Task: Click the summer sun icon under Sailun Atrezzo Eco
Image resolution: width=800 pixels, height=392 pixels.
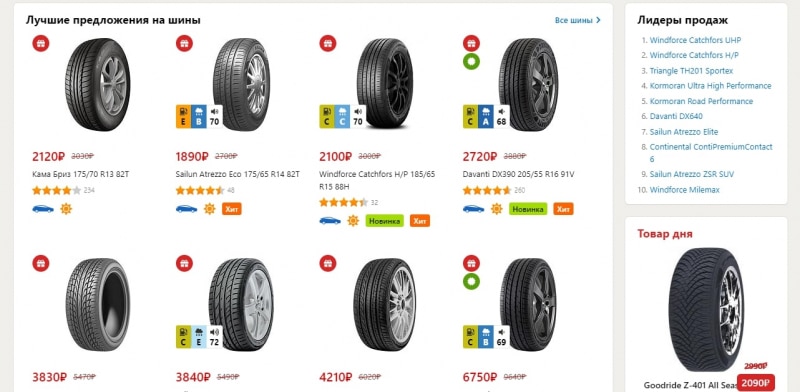Action: pos(210,209)
